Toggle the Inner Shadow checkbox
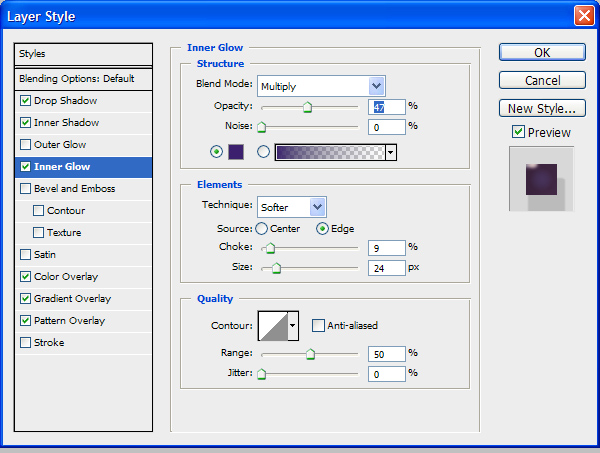600x453 pixels. (x=25, y=122)
